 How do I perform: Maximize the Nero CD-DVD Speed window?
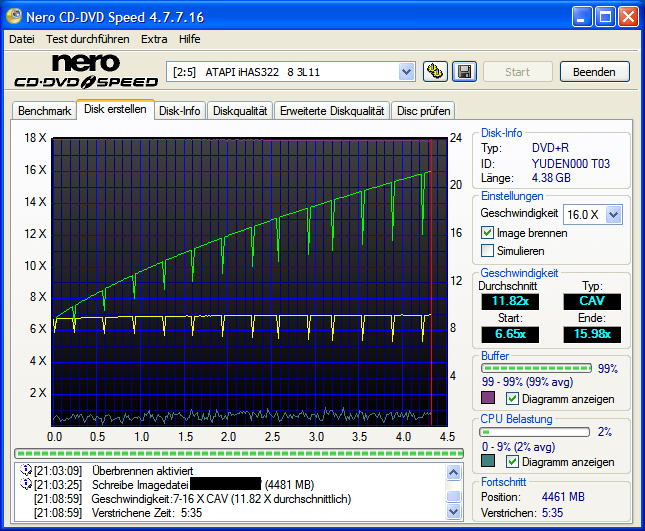(x=606, y=17)
